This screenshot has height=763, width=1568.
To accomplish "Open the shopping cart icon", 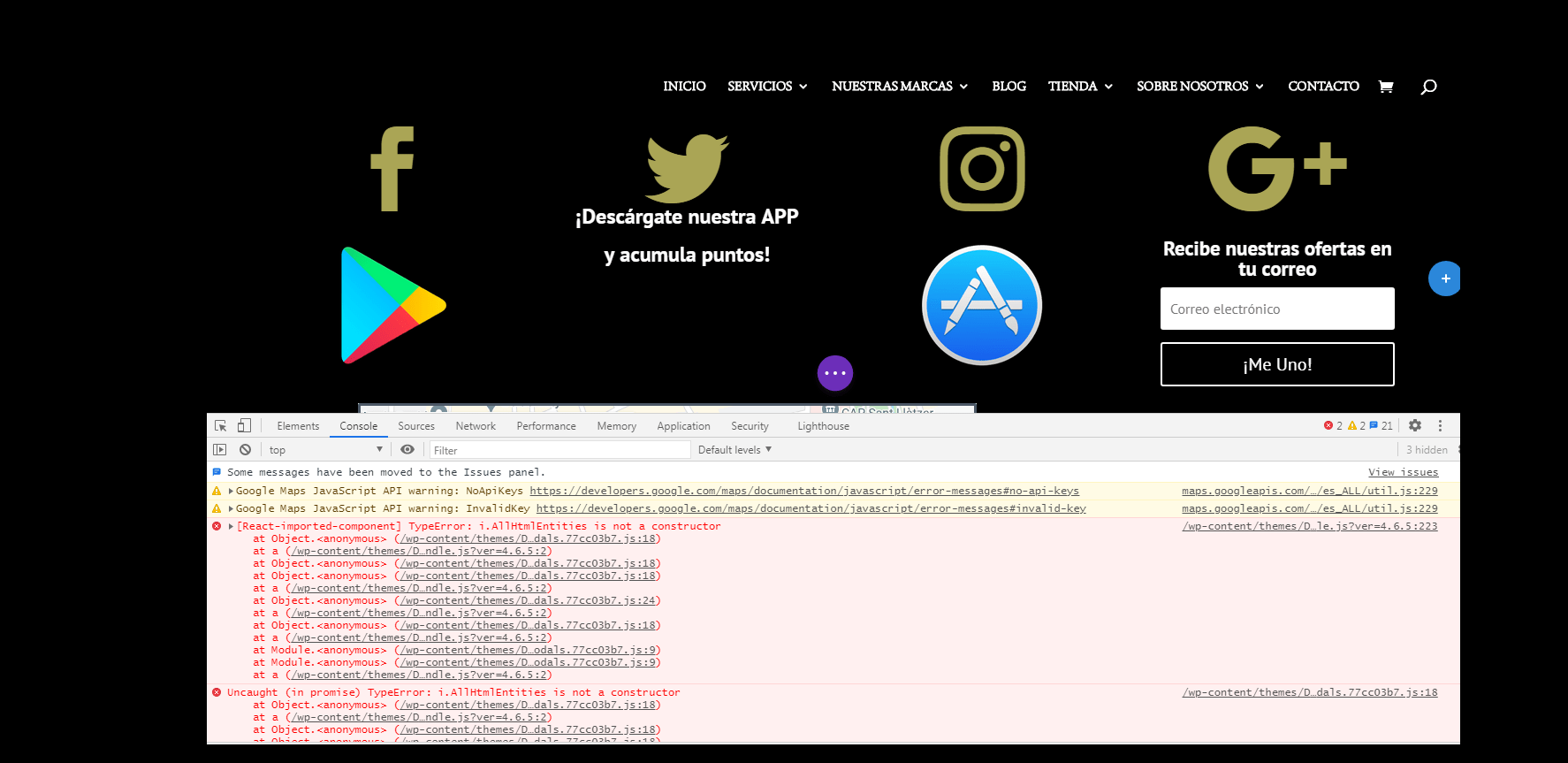I will [x=1386, y=87].
